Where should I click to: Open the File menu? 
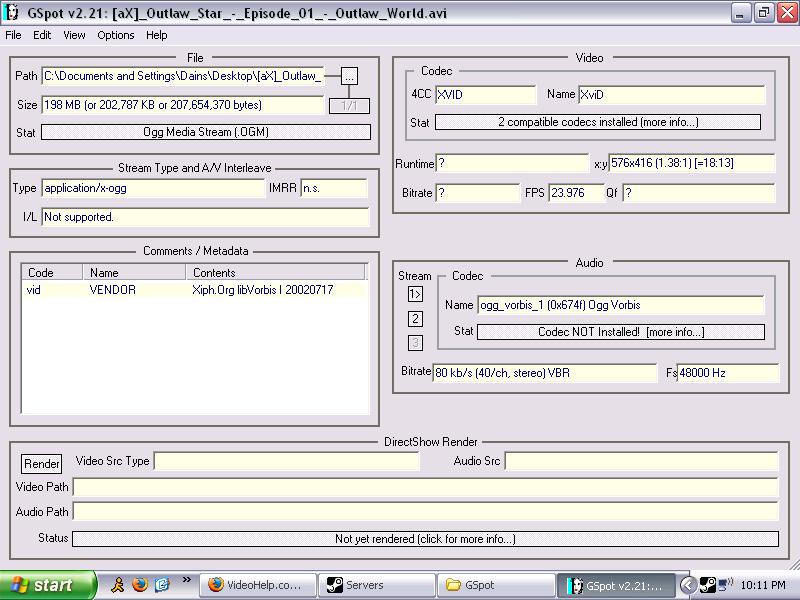coord(13,35)
